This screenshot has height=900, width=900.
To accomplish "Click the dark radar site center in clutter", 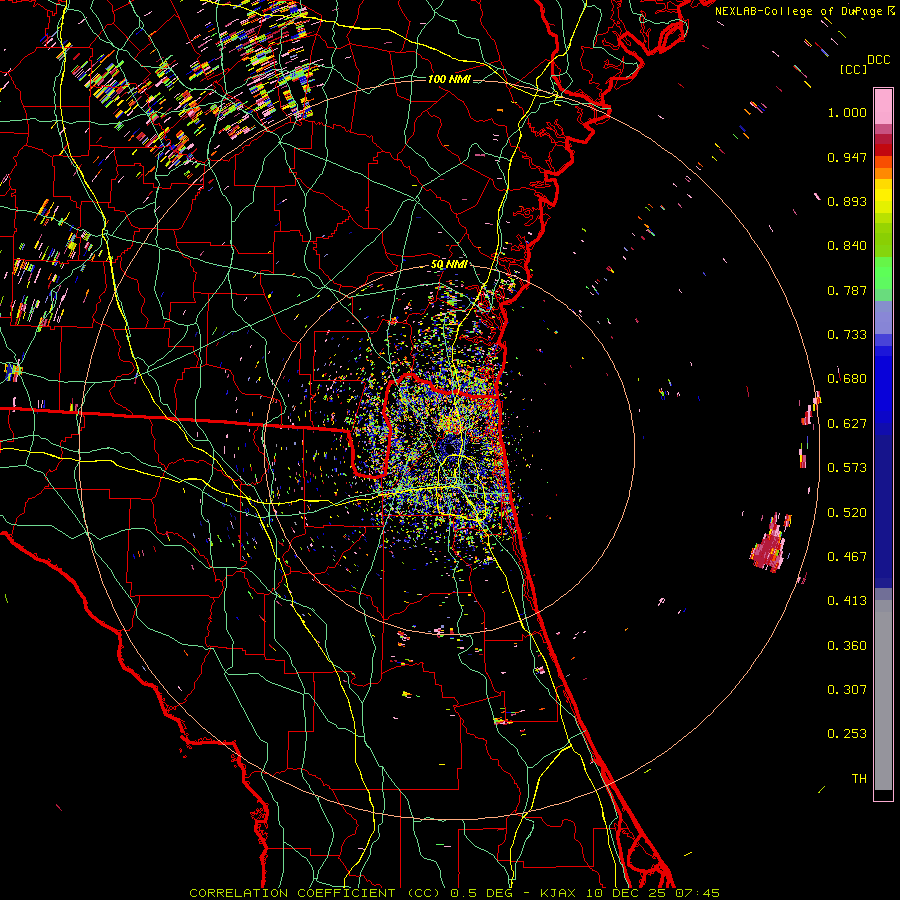I will (451, 447).
